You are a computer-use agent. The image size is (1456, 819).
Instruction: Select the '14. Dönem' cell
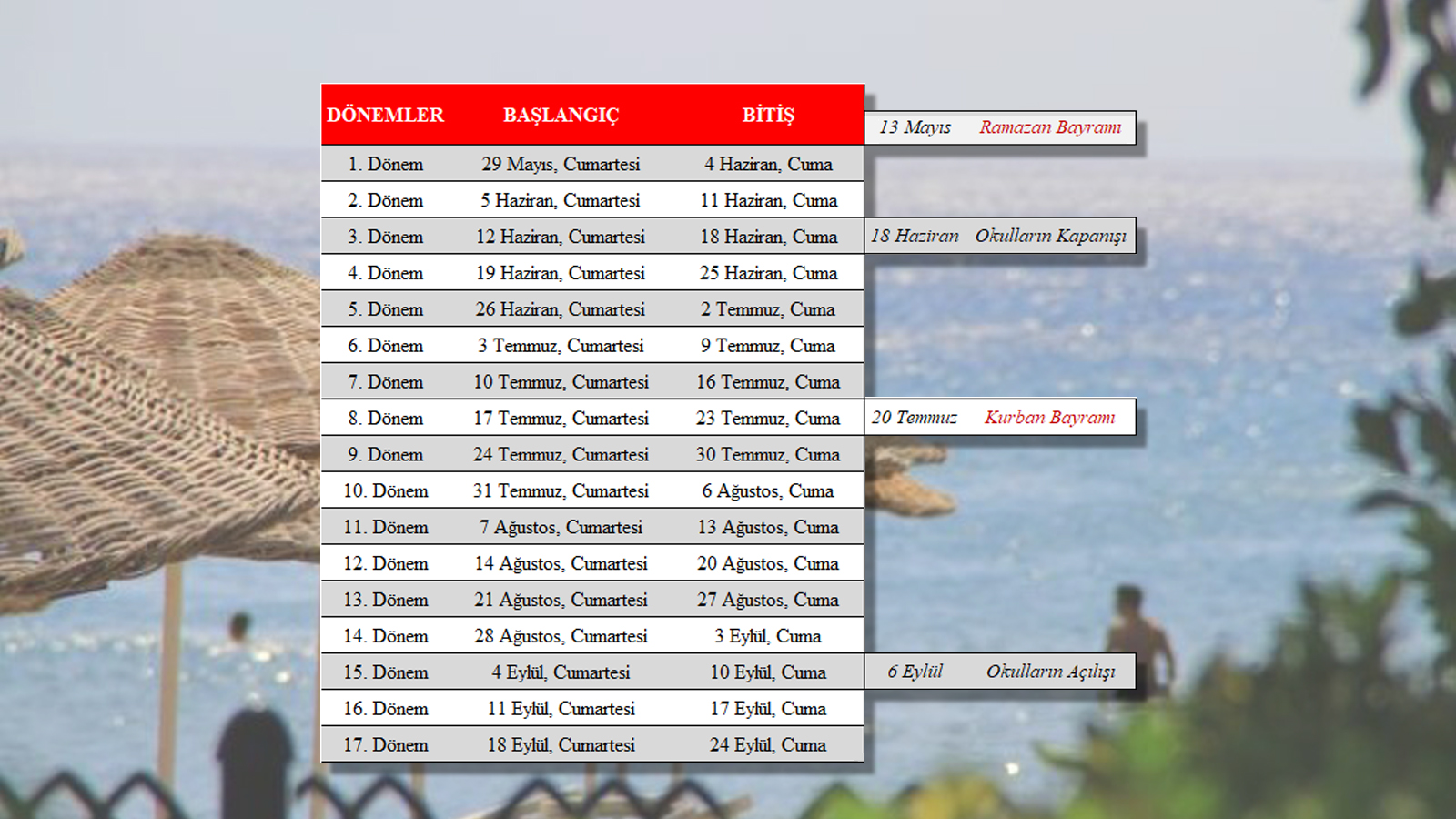click(386, 637)
